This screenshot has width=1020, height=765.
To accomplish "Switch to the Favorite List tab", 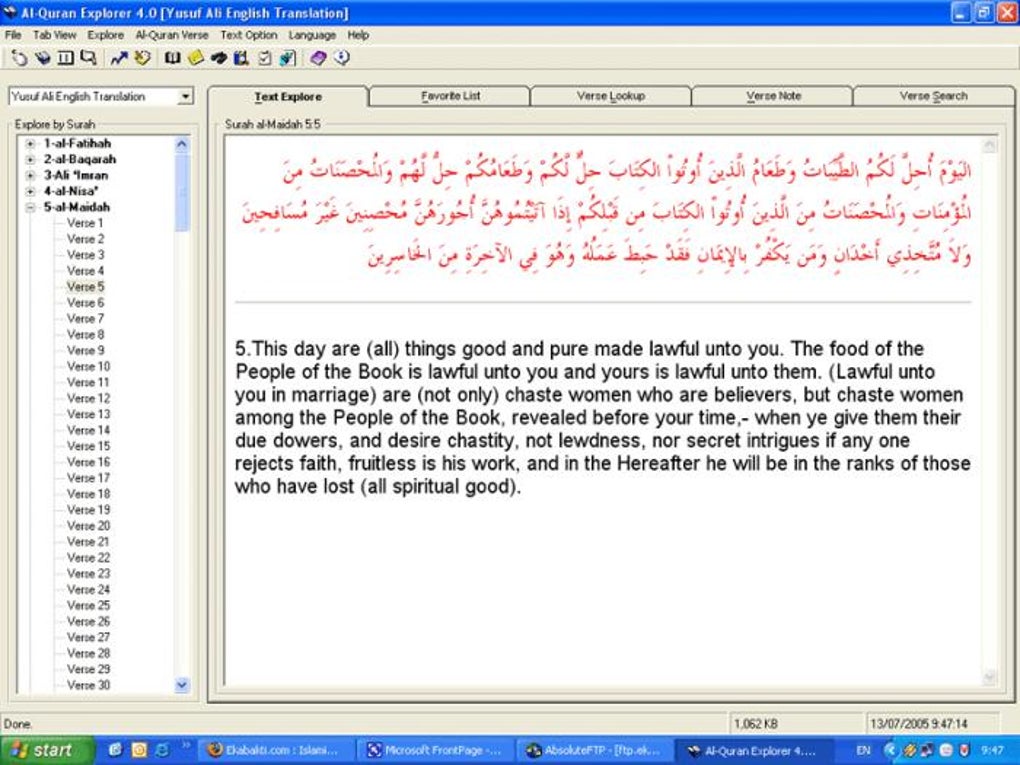I will pos(450,96).
